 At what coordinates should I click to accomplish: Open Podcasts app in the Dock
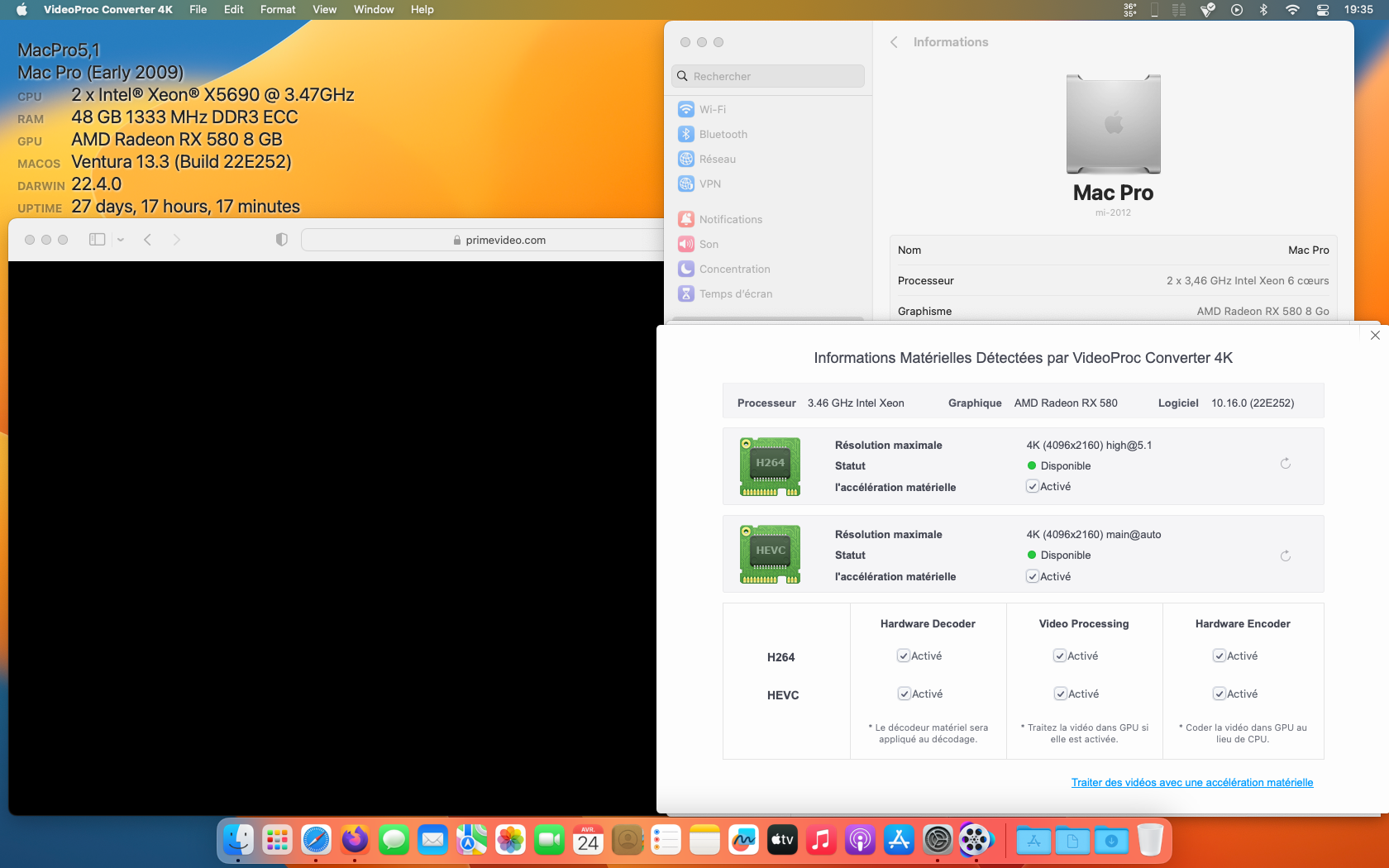click(x=861, y=841)
